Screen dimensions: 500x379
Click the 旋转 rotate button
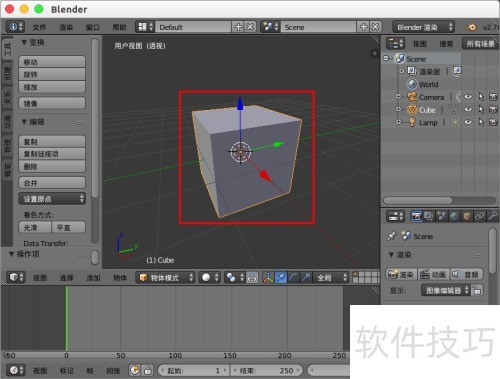point(52,74)
